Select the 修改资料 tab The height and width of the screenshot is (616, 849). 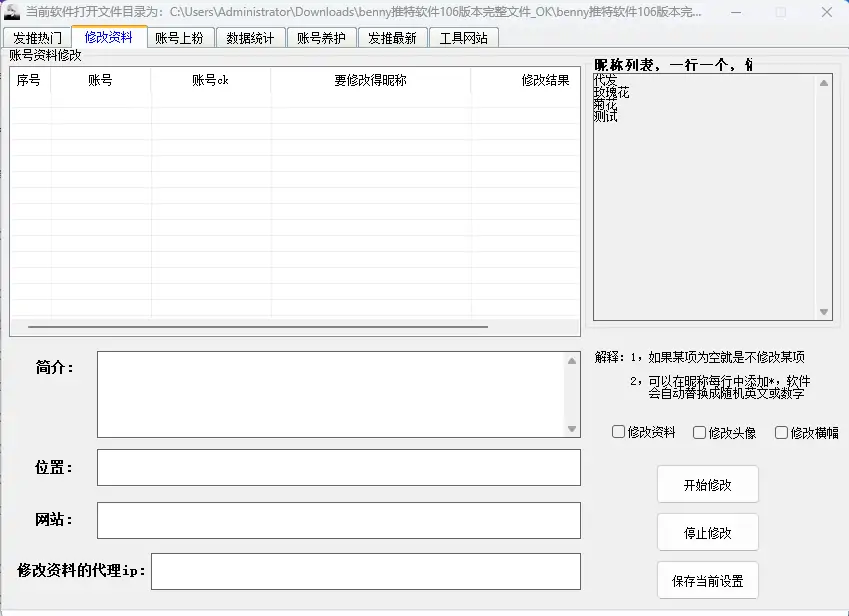pos(109,37)
